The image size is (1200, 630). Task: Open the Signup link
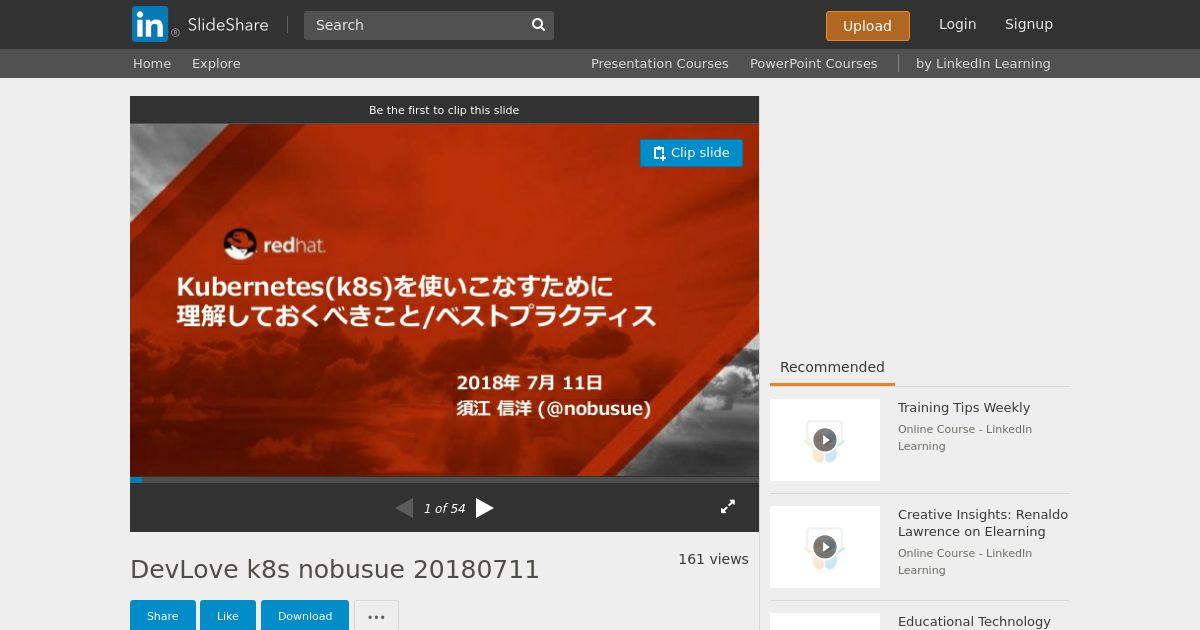(x=1029, y=24)
